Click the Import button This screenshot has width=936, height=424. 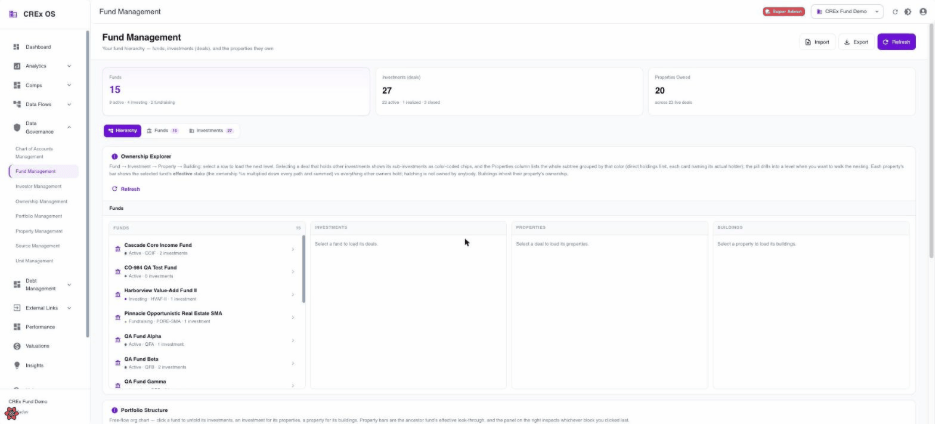point(817,42)
